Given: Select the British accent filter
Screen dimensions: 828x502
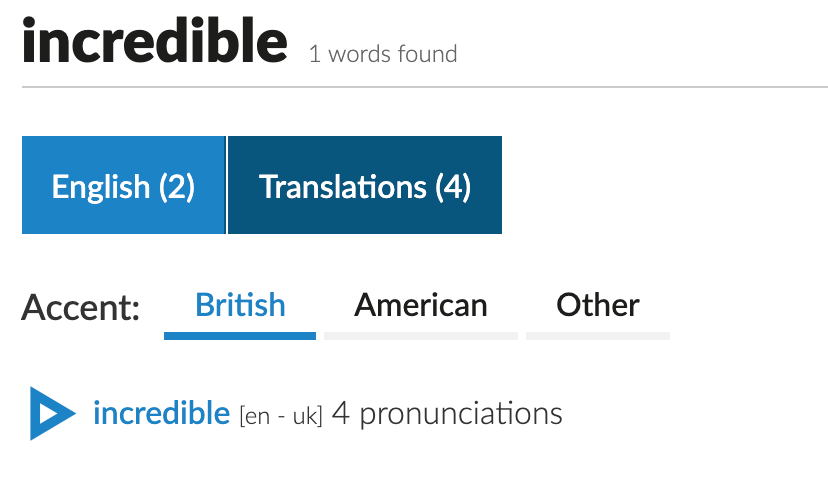Looking at the screenshot, I should 240,305.
